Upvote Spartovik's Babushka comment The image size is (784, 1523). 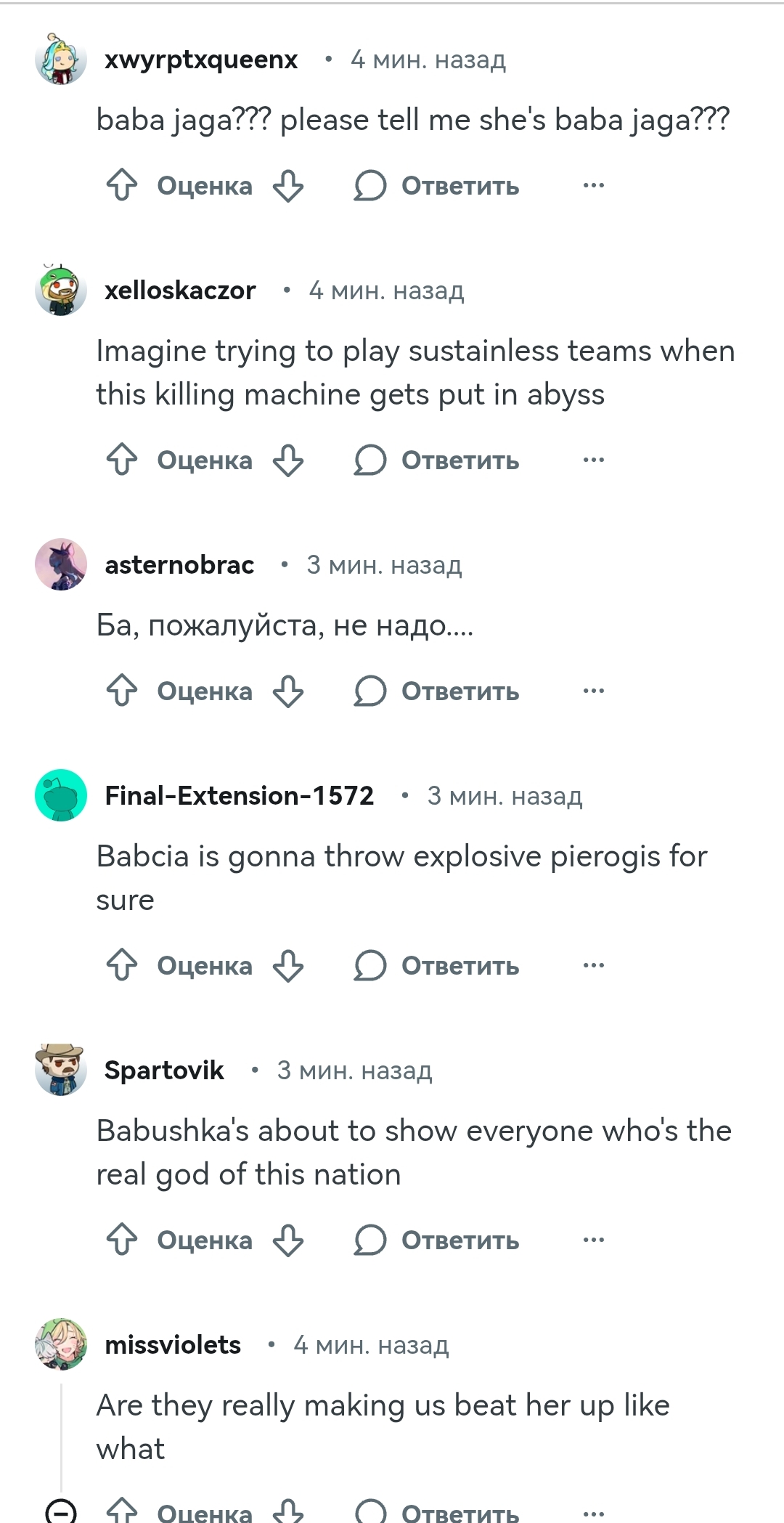click(x=122, y=1240)
